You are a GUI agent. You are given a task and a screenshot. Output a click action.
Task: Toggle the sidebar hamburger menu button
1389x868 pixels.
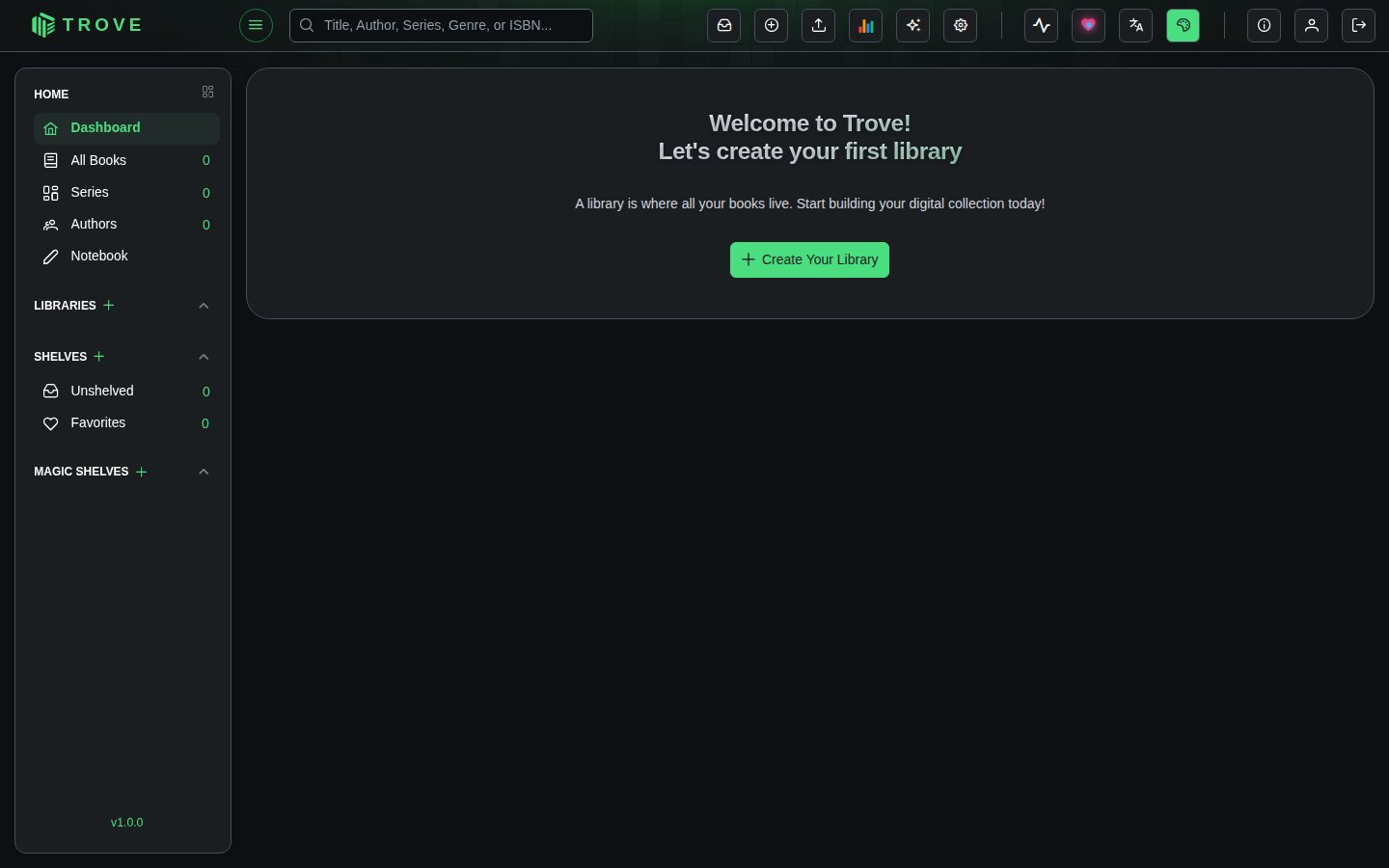[x=256, y=25]
